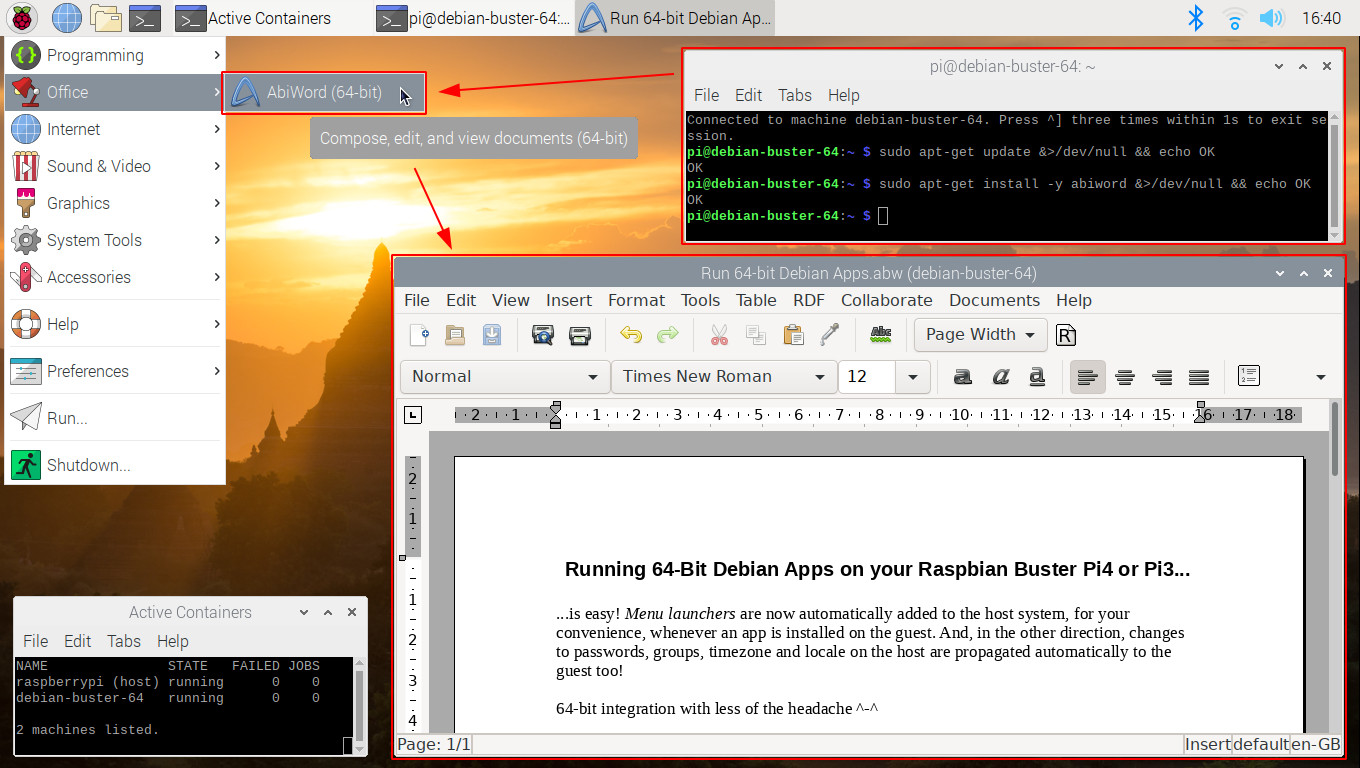Expand the Sound & Video submenu

[115, 166]
